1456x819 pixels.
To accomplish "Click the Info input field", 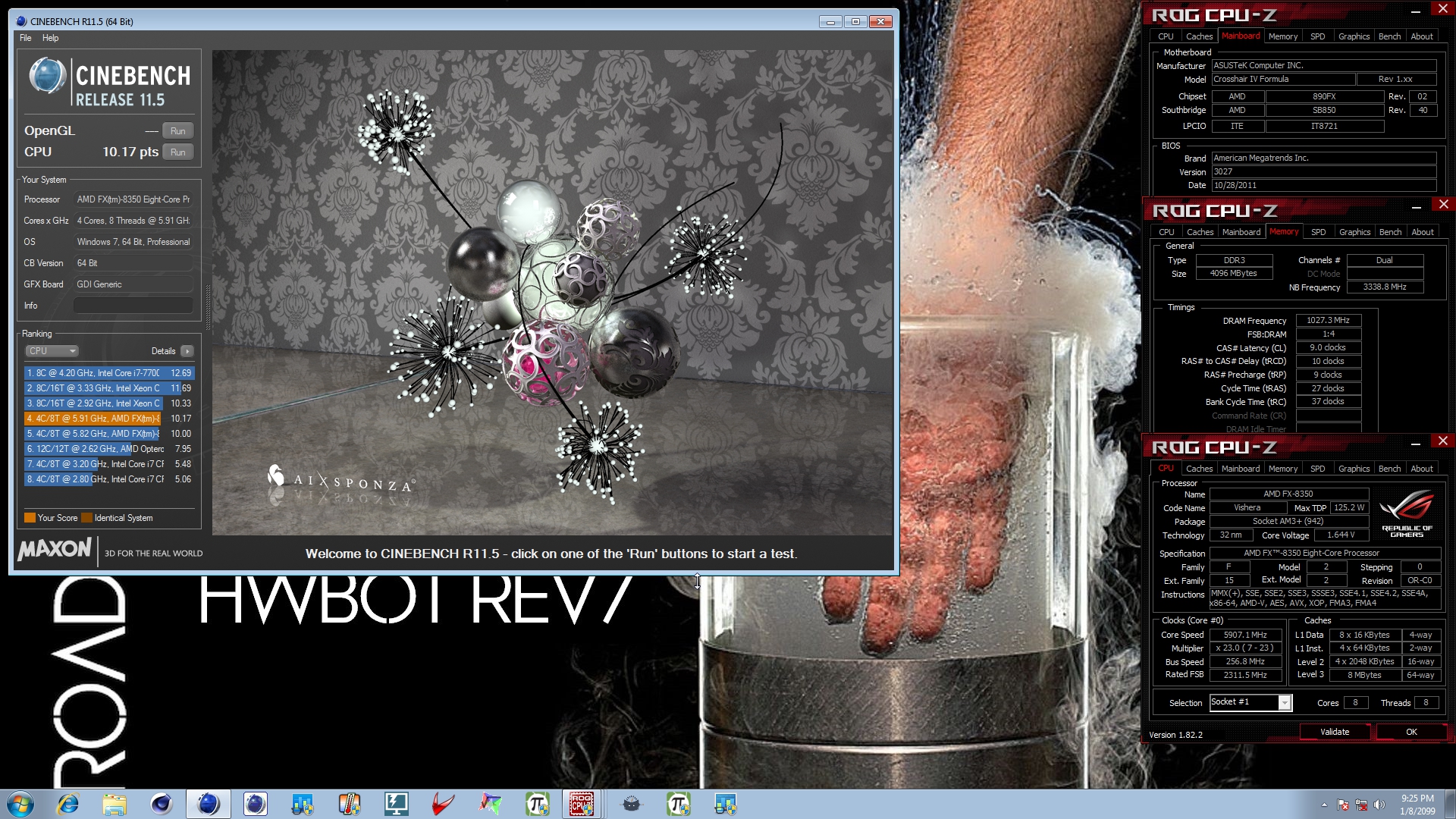I will (133, 306).
